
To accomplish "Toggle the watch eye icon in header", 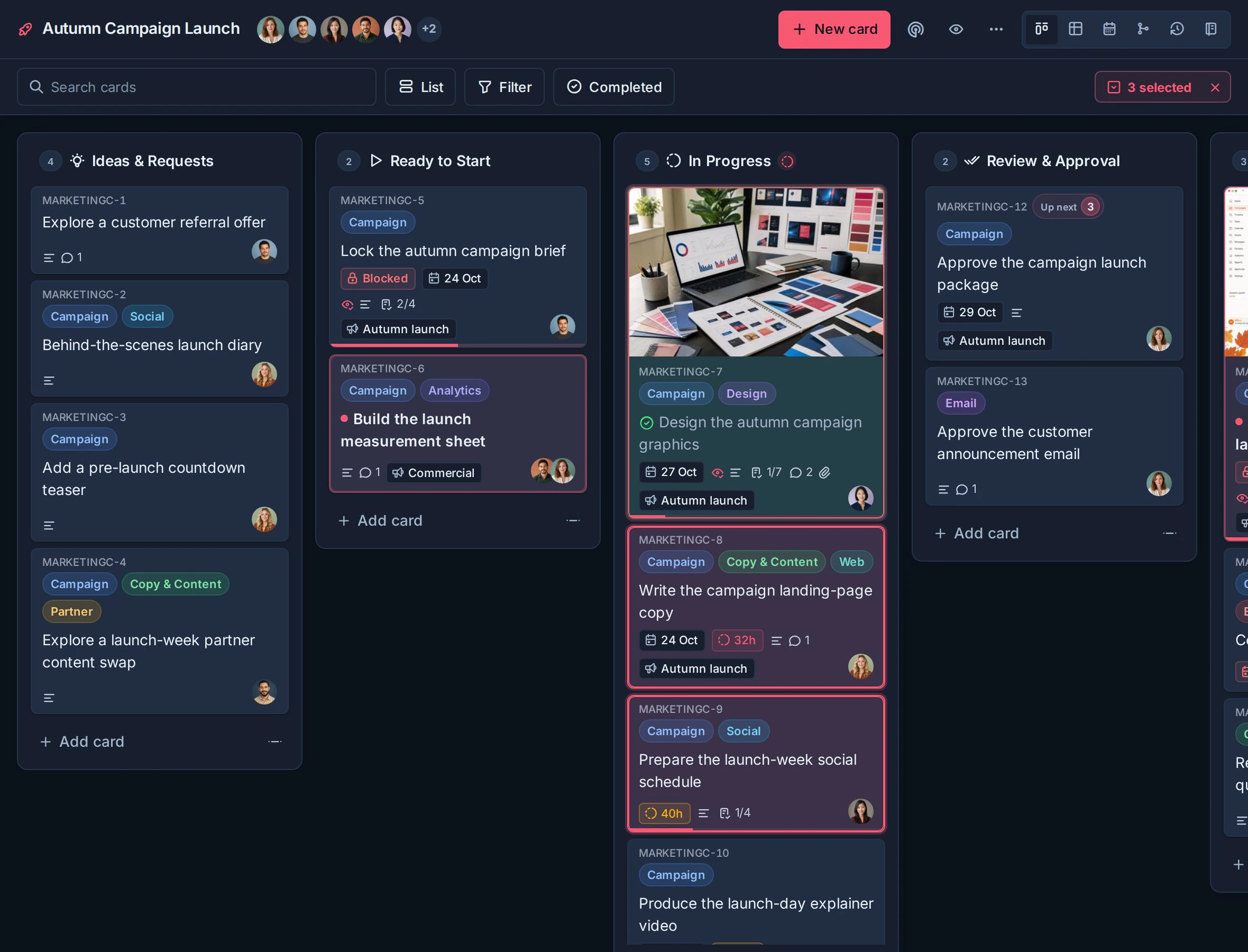I will (956, 29).
